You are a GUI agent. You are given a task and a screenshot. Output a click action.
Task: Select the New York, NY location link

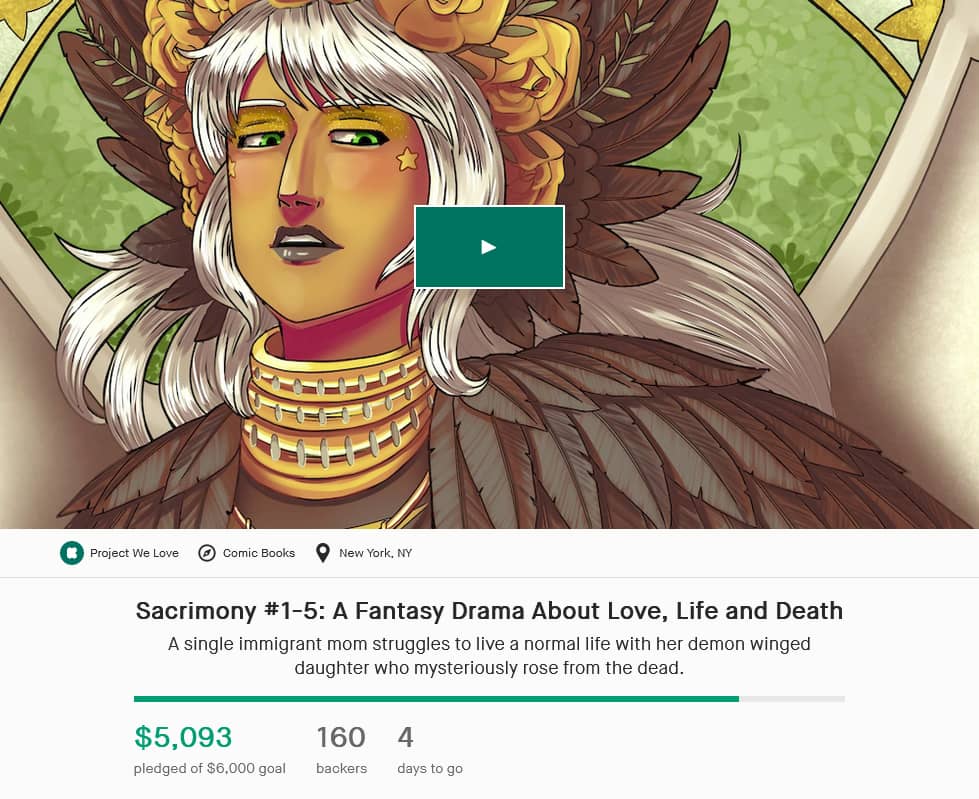pos(375,553)
